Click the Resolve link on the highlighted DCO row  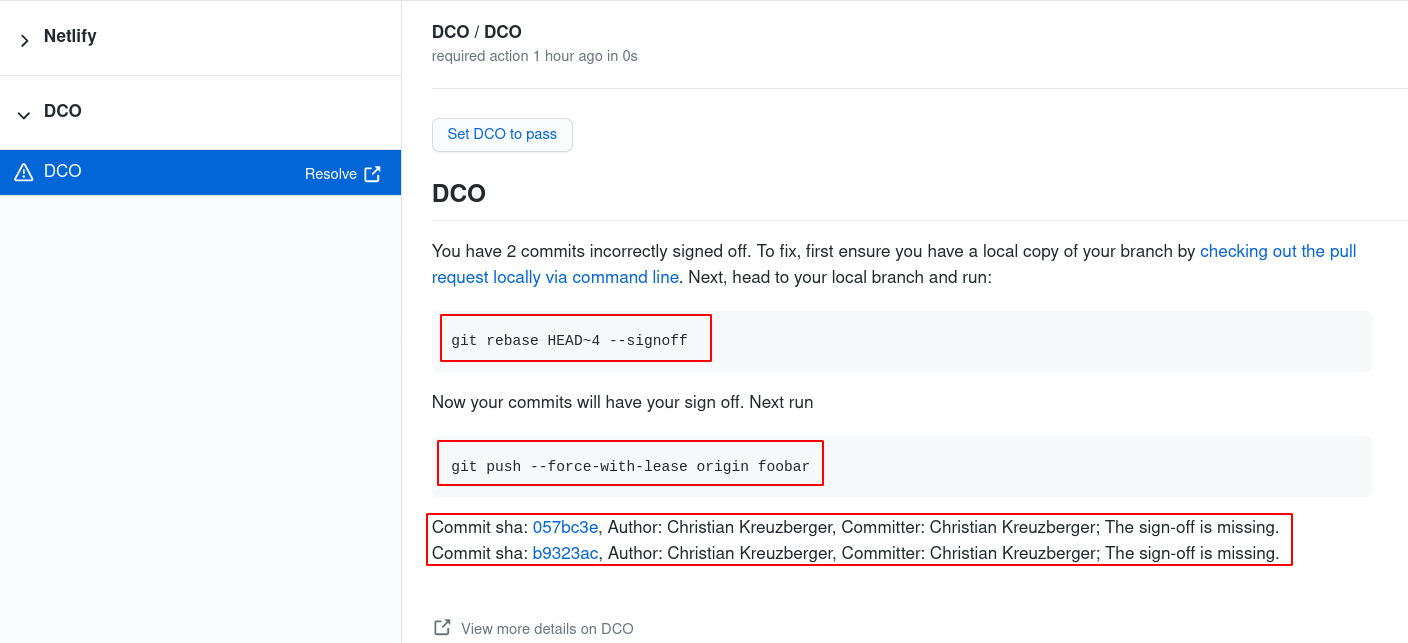pos(330,173)
